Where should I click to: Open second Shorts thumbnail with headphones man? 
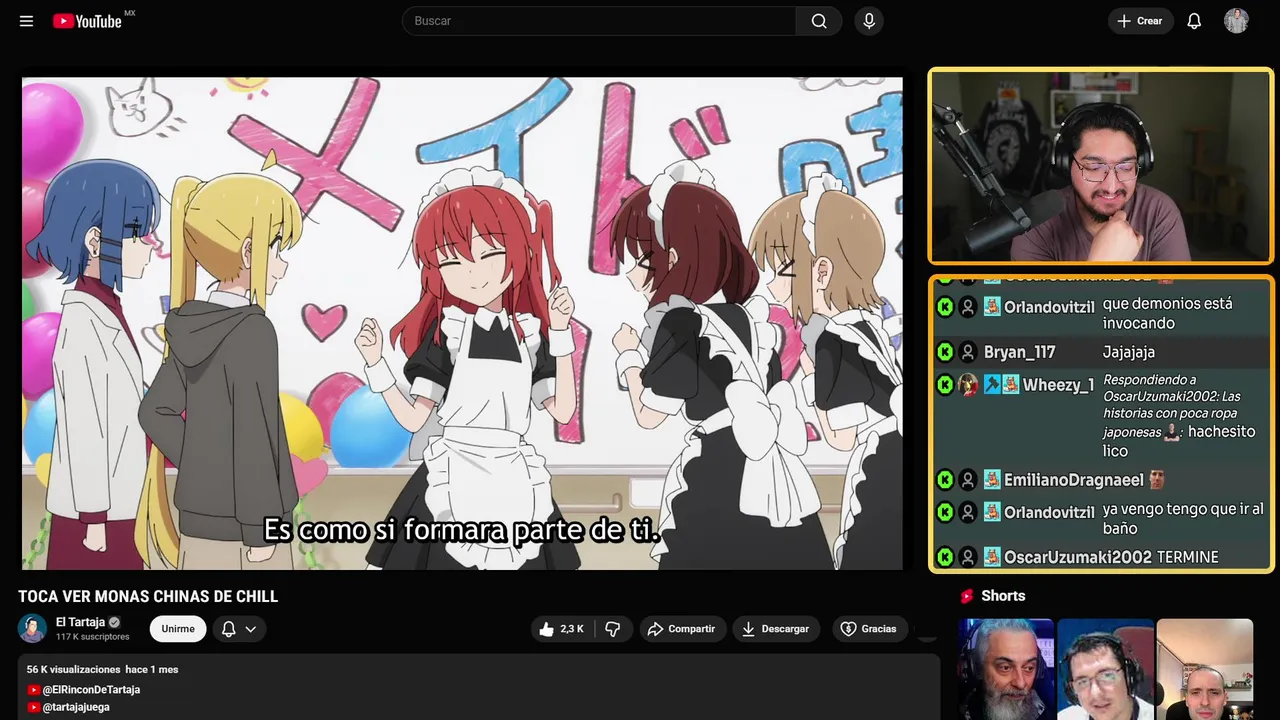pyautogui.click(x=1105, y=669)
